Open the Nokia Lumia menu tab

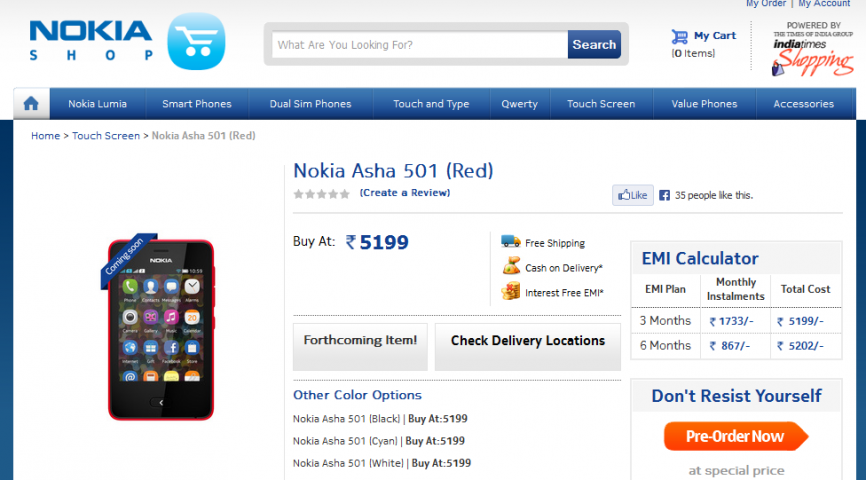pos(96,104)
